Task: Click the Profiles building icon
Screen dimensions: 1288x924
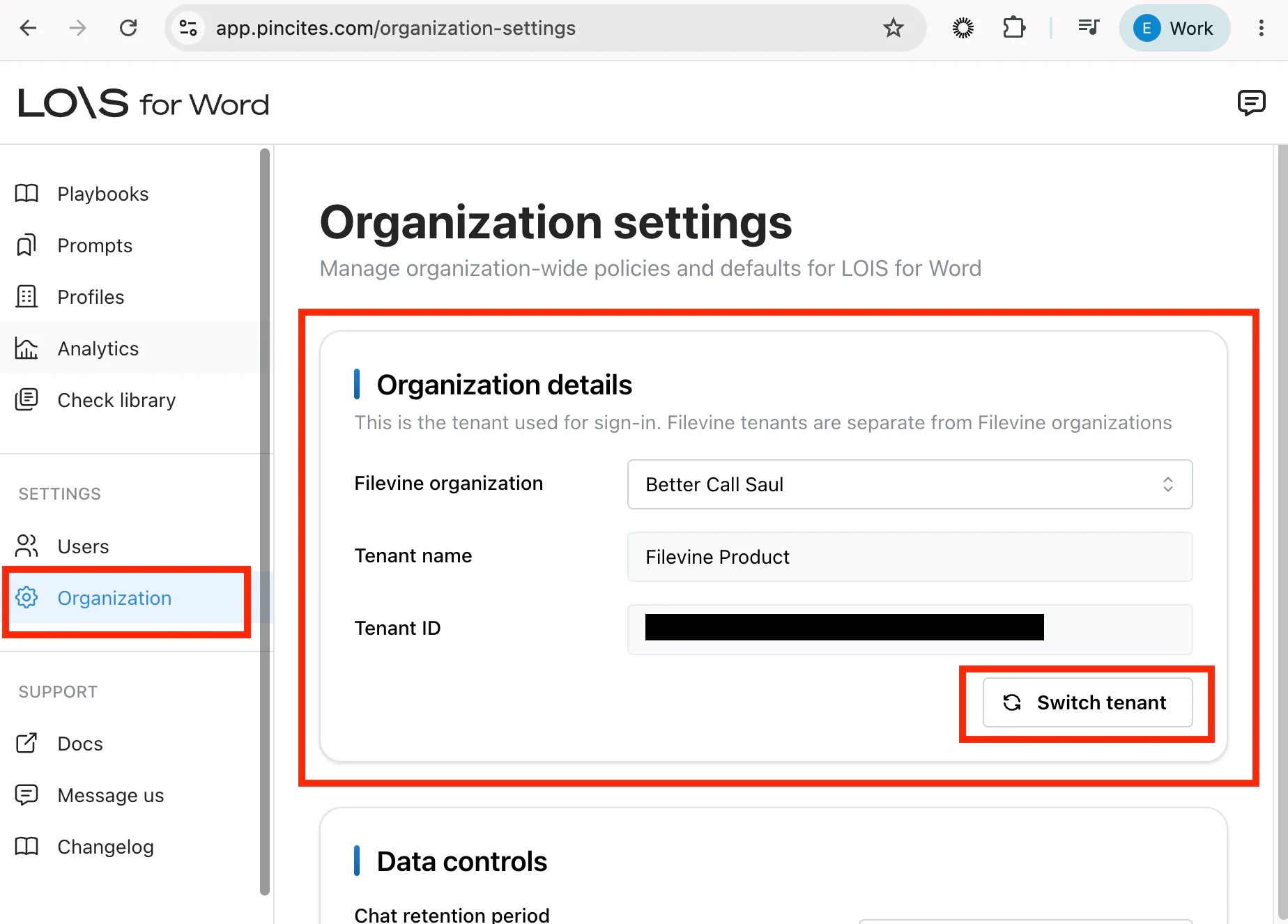Action: [x=26, y=297]
